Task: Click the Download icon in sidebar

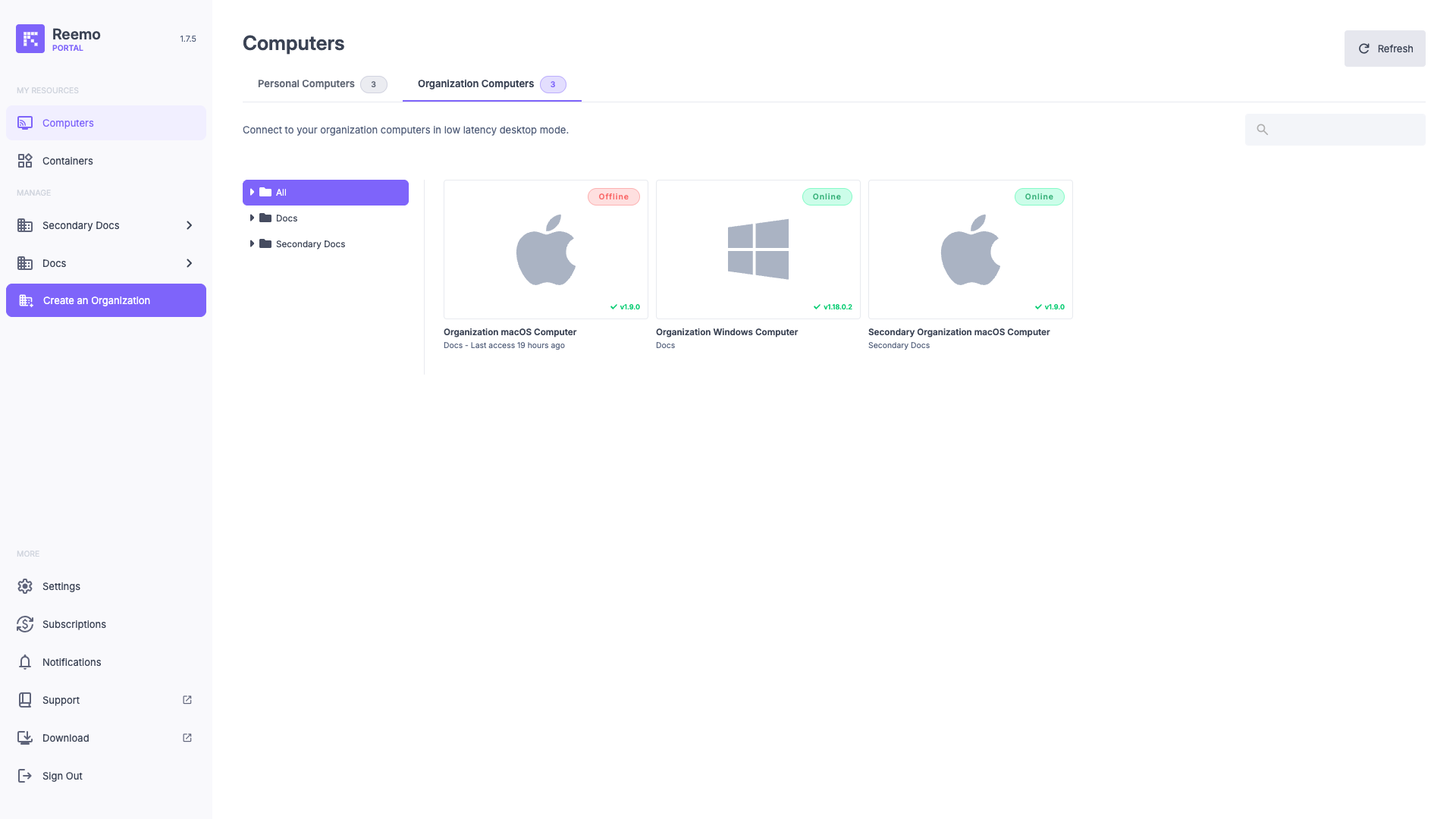Action: click(25, 738)
